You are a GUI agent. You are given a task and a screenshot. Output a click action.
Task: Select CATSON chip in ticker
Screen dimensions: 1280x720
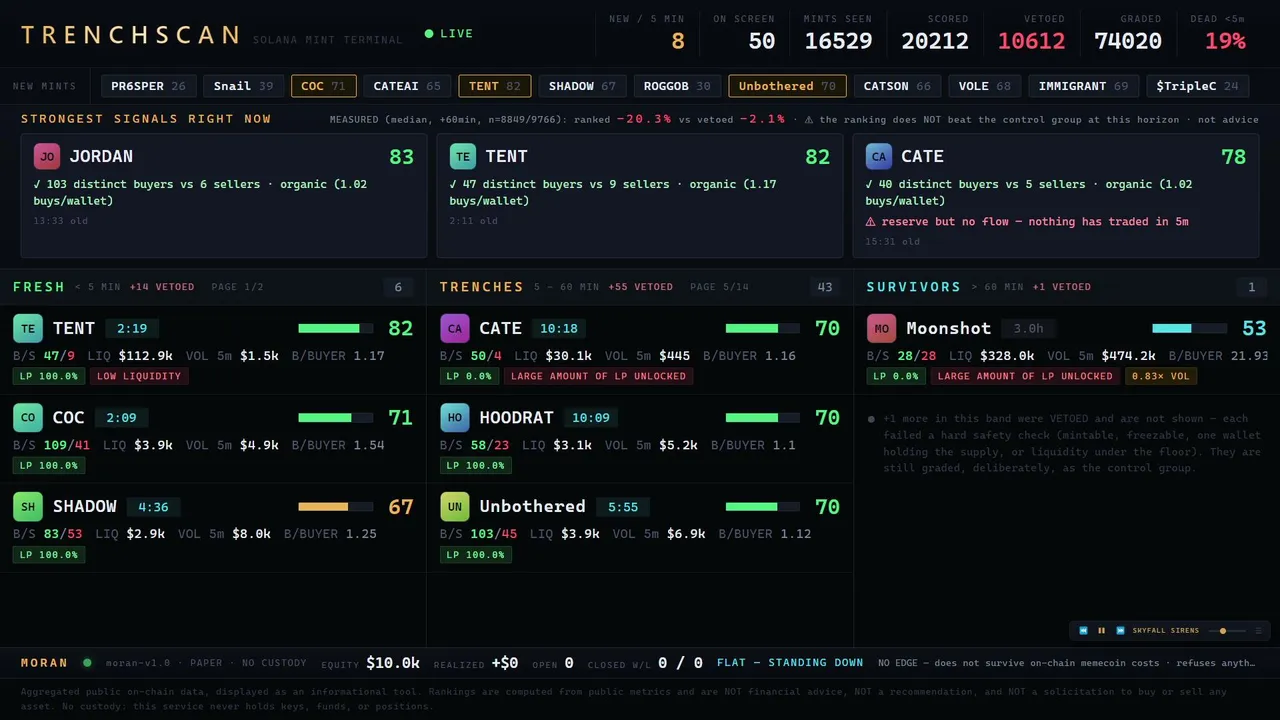(897, 86)
